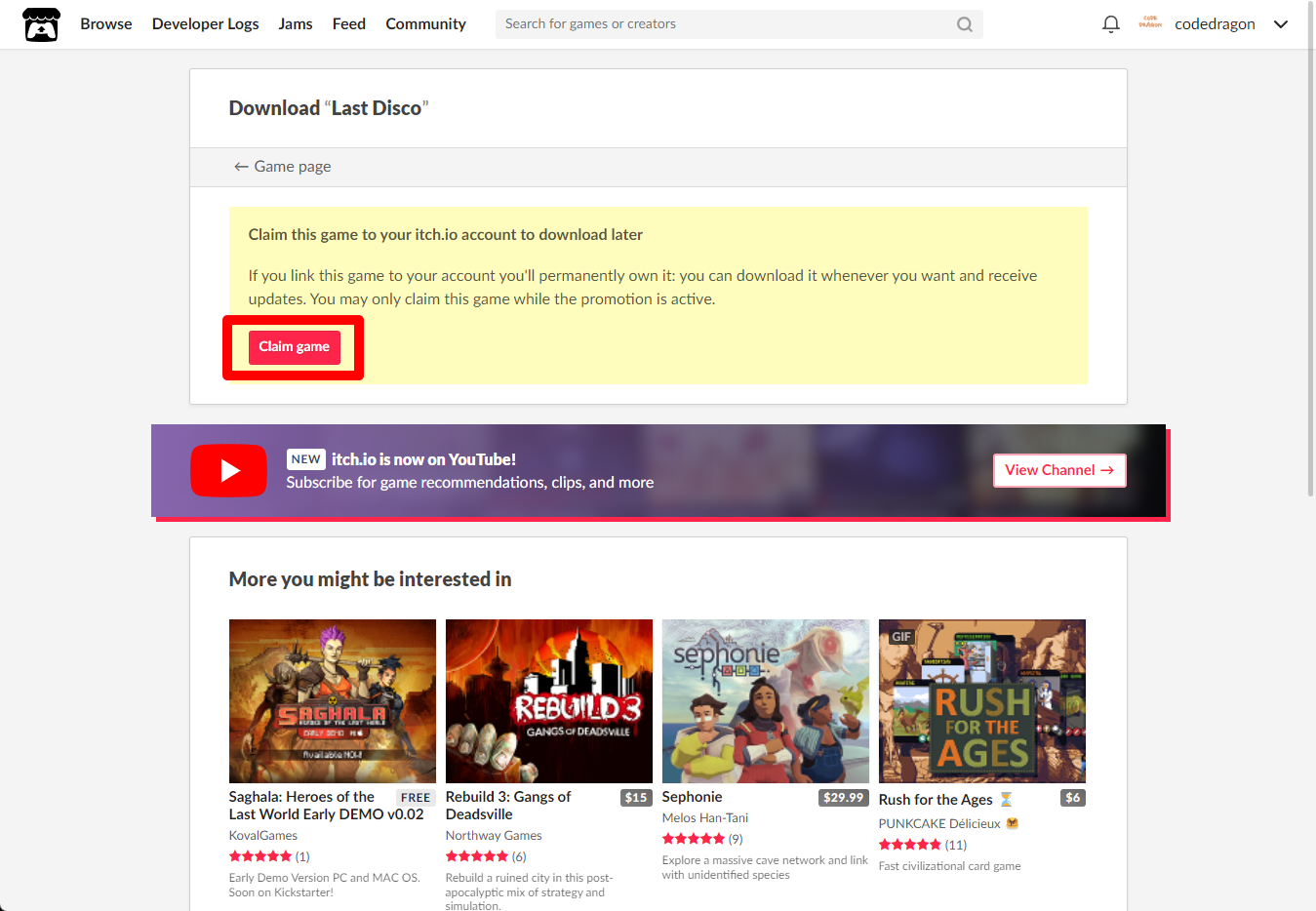Click the Sephonie star rating with 9 reviews
This screenshot has height=911, width=1316.
(x=694, y=839)
